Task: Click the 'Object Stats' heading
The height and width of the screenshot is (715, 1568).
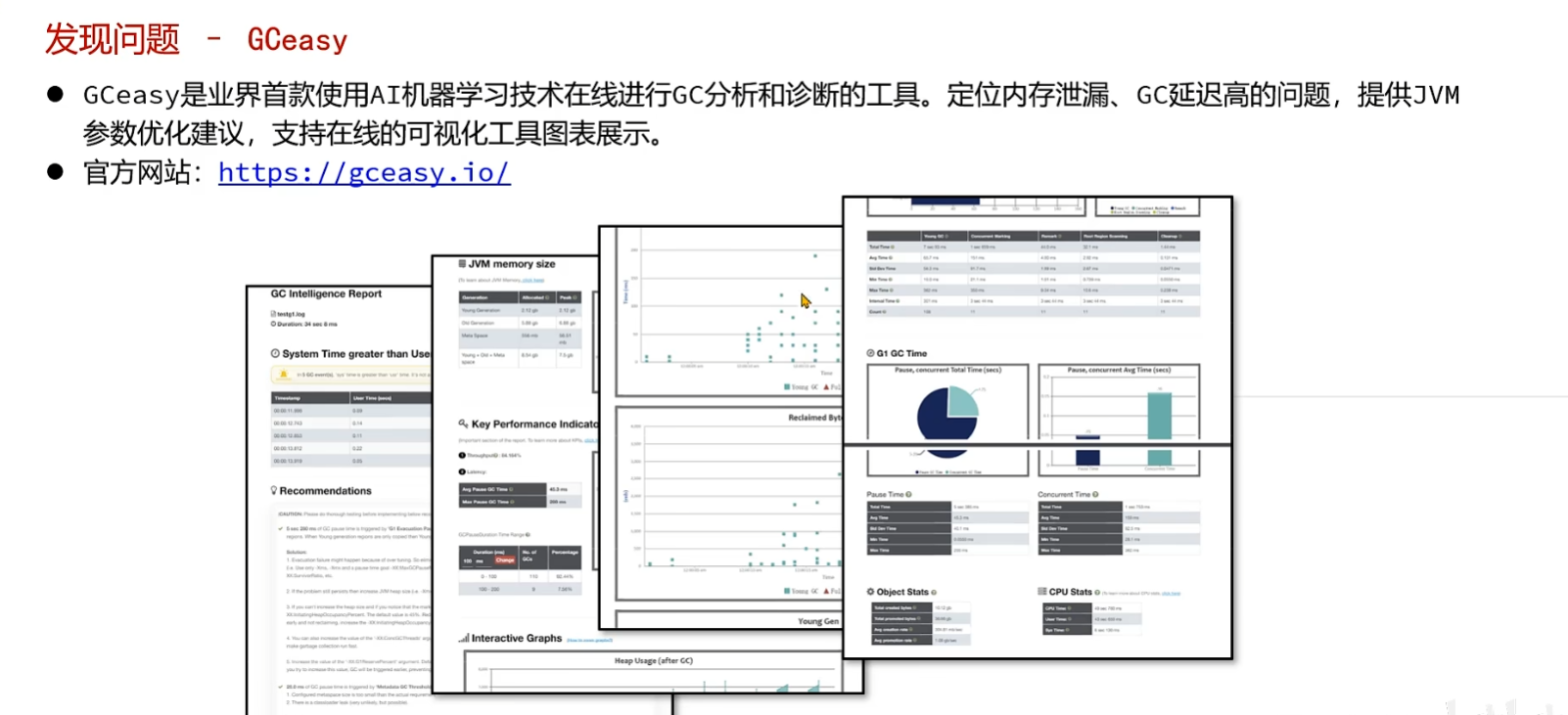Action: click(902, 592)
